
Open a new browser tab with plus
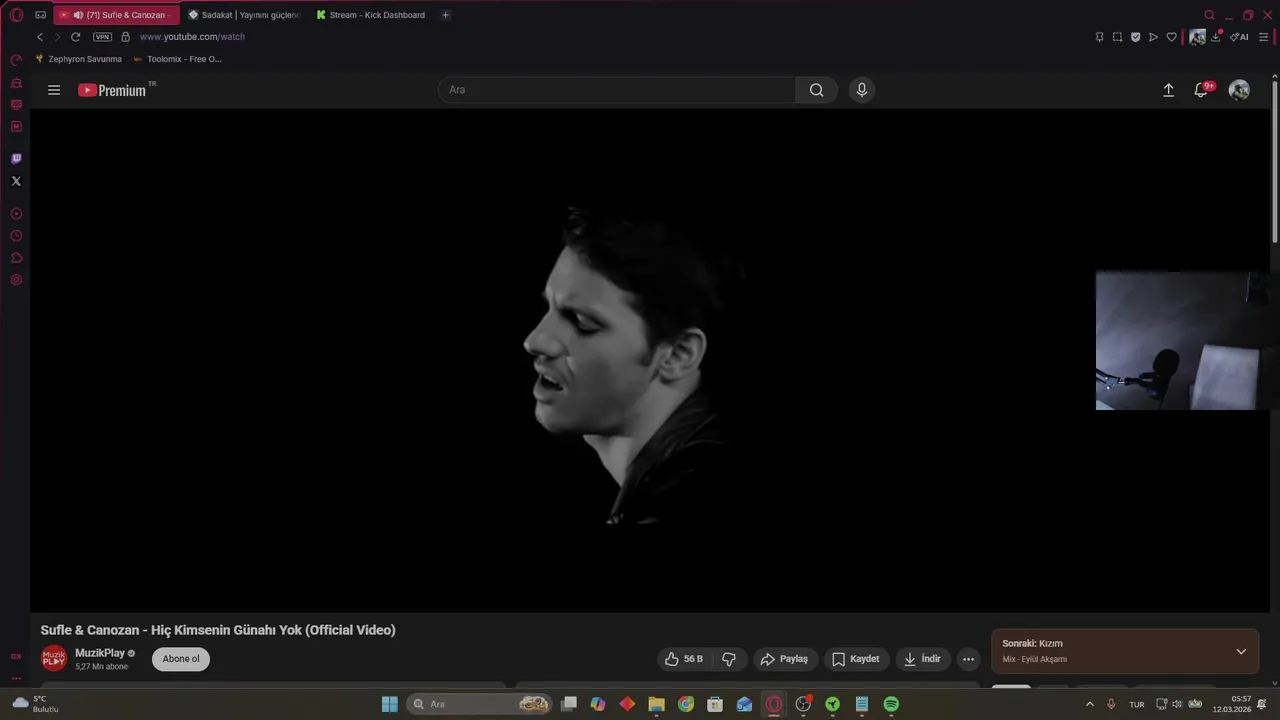446,15
